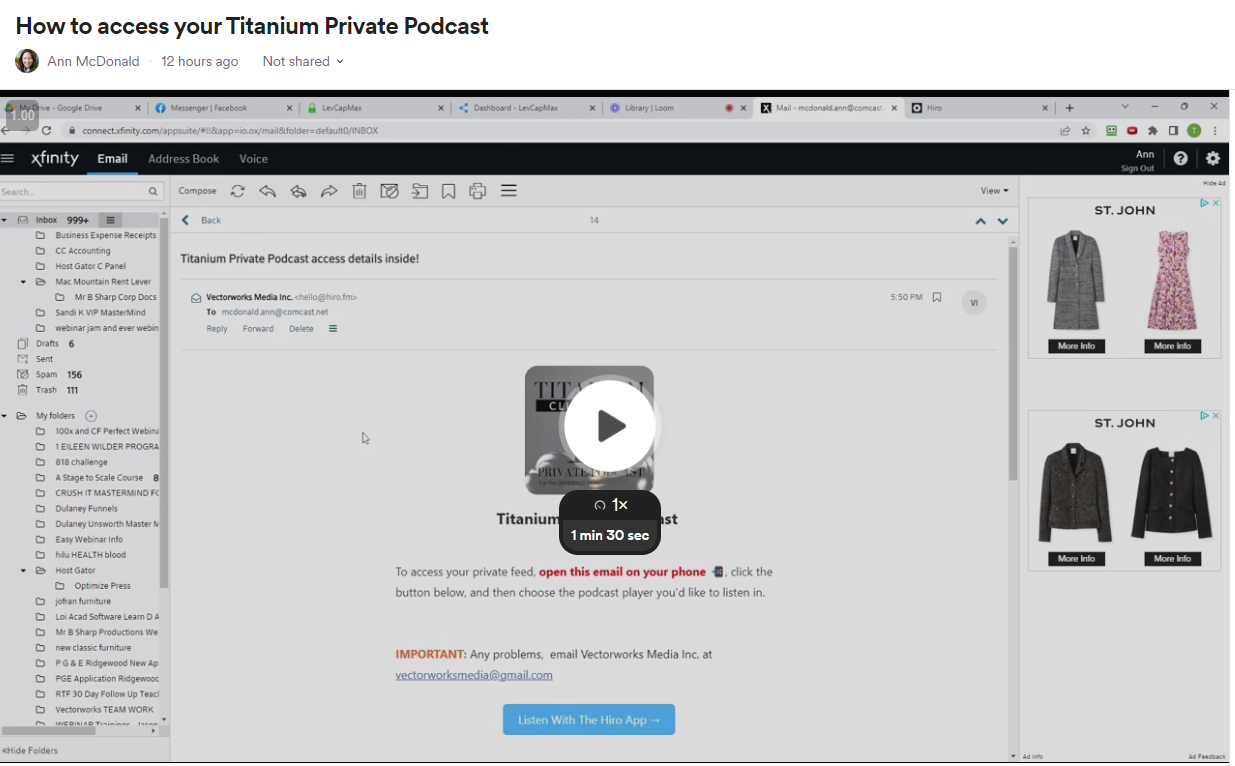Collapse the My folders tree section
1235x766 pixels.
tap(5, 416)
